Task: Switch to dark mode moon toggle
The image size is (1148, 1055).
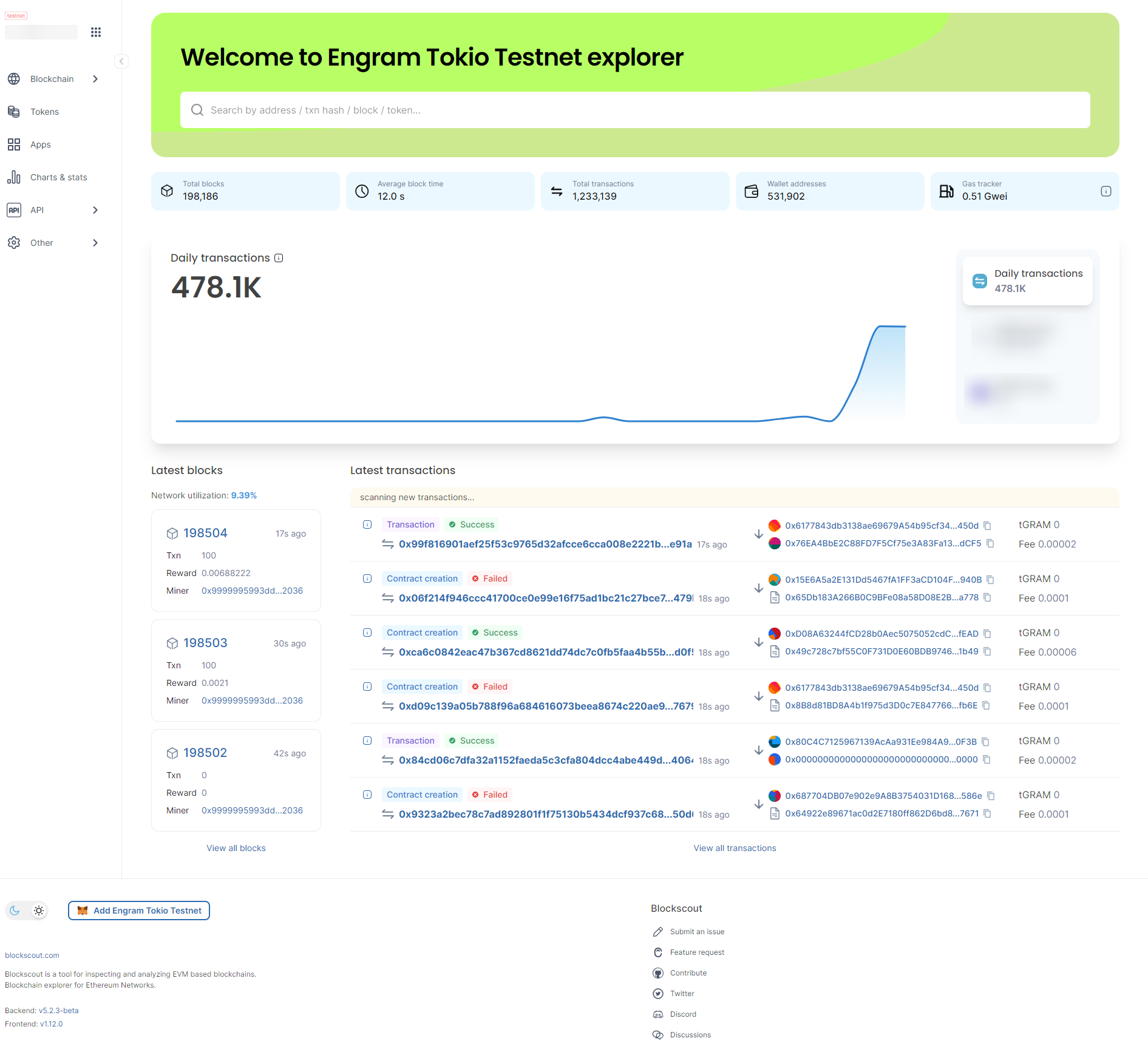Action: tap(15, 911)
